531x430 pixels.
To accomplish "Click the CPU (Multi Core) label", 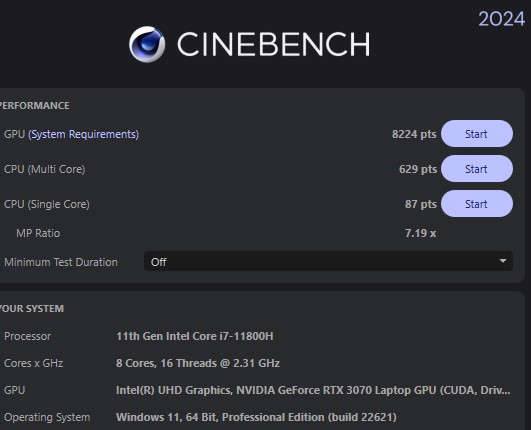I will click(x=44, y=169).
